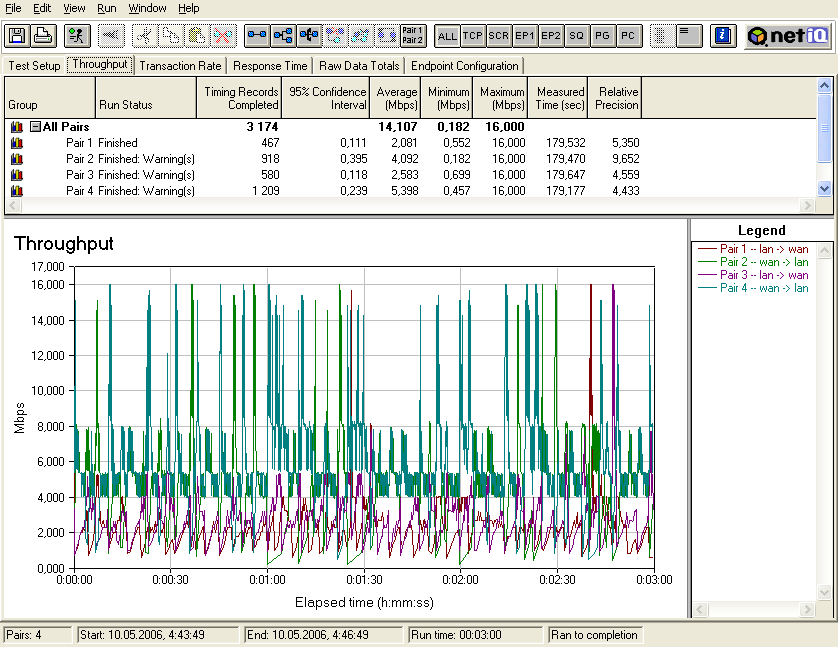Screen dimensions: 838x647
Task: Click the Run test (running man) icon
Action: [76, 36]
